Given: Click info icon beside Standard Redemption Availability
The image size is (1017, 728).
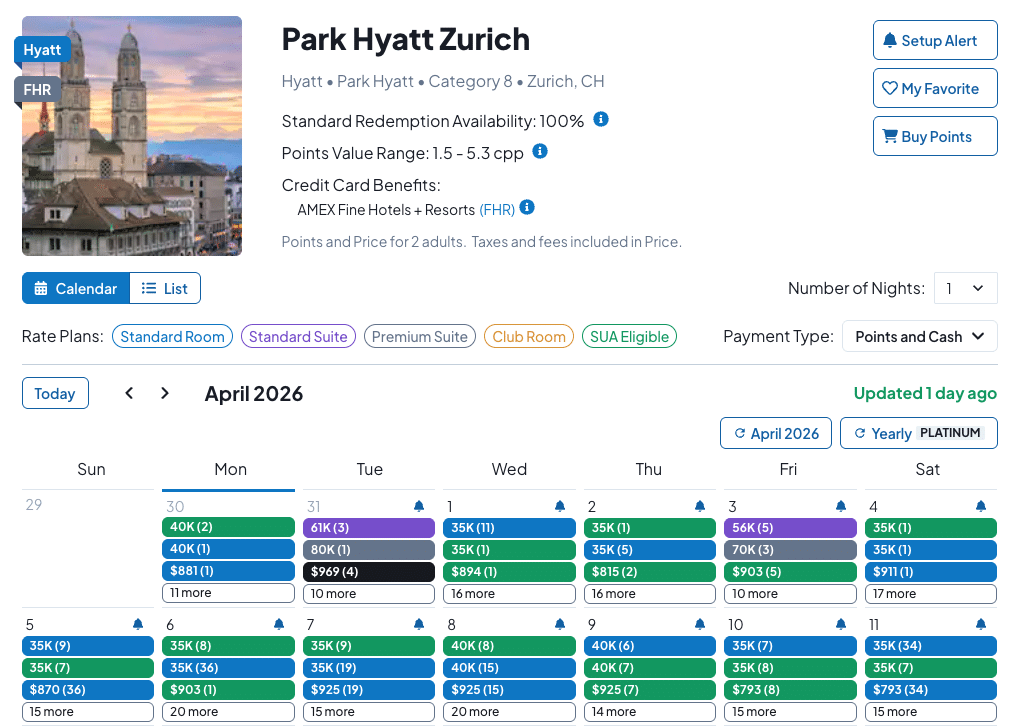Looking at the screenshot, I should [x=601, y=119].
